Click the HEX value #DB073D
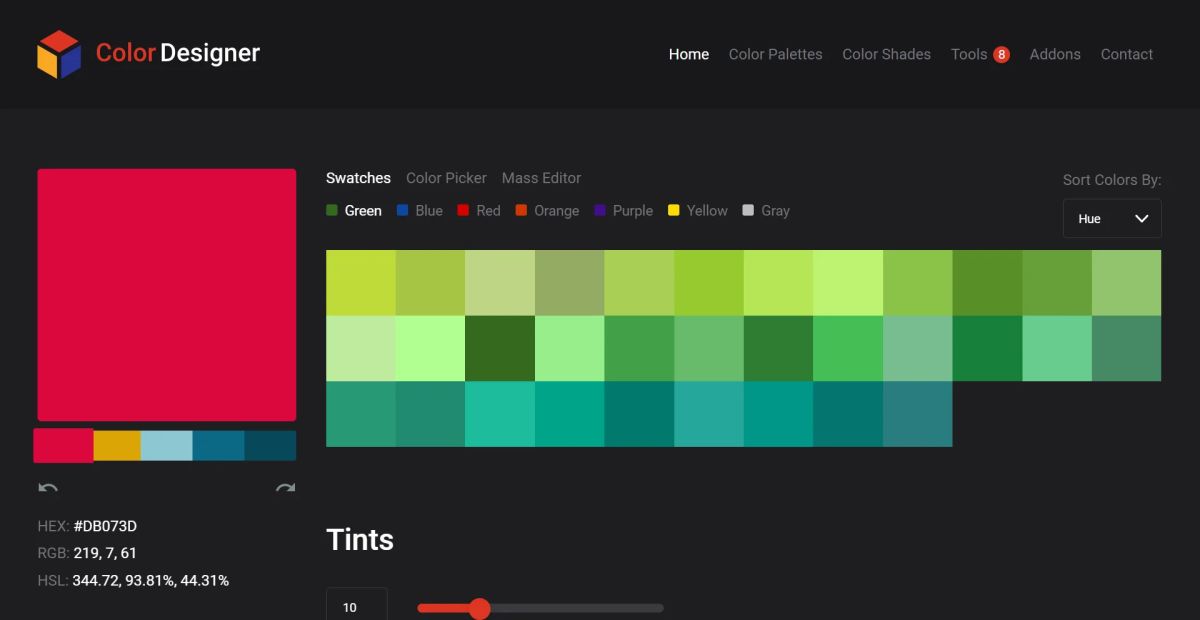This screenshot has height=620, width=1200. (x=105, y=526)
